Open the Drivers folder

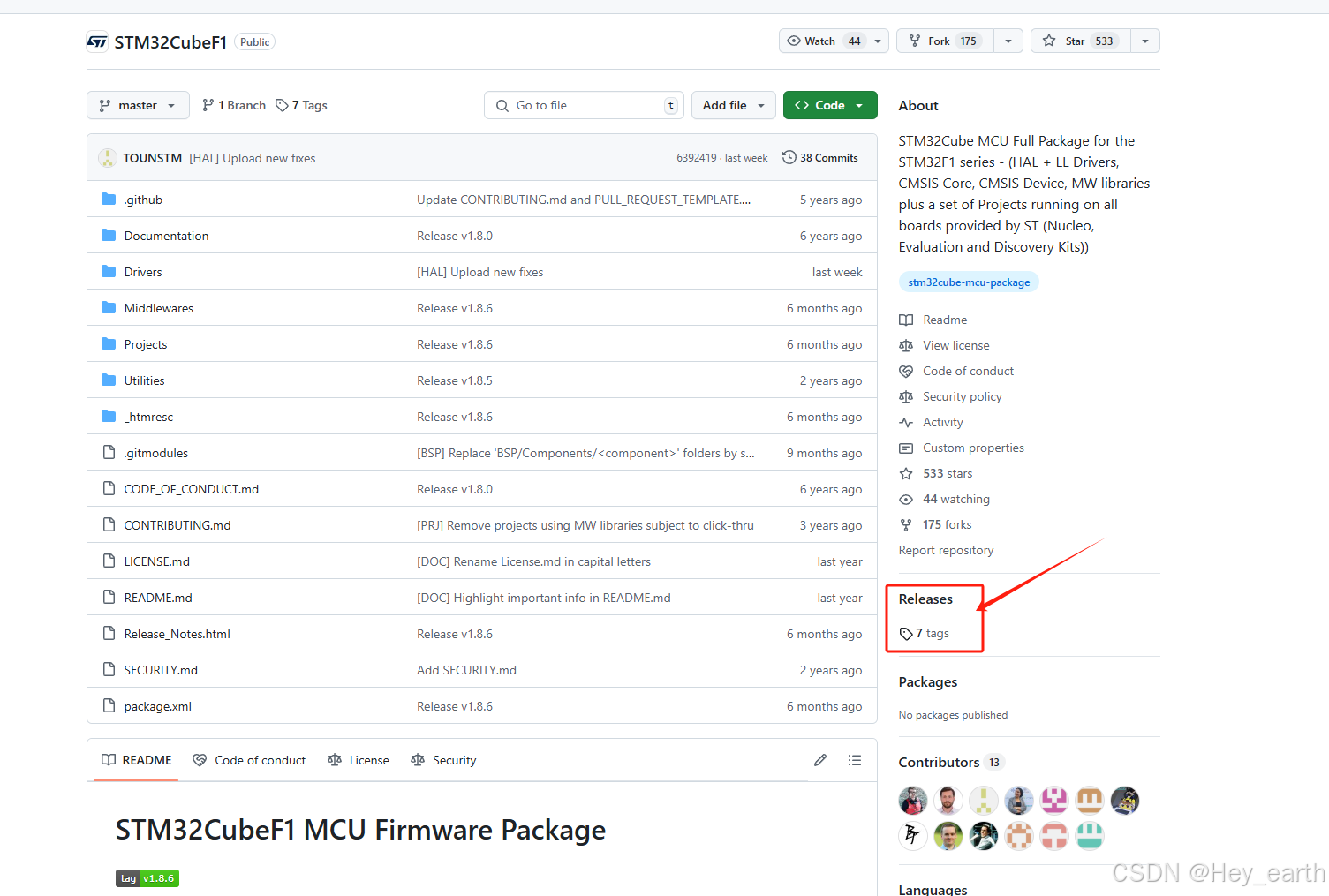pyautogui.click(x=143, y=272)
